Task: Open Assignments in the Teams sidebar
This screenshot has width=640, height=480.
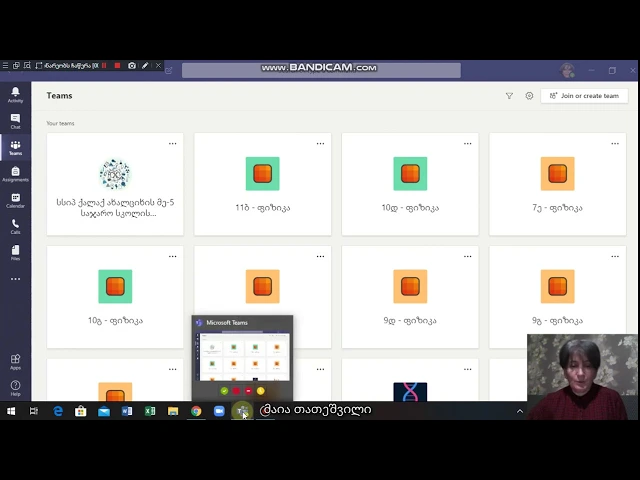Action: [x=15, y=174]
